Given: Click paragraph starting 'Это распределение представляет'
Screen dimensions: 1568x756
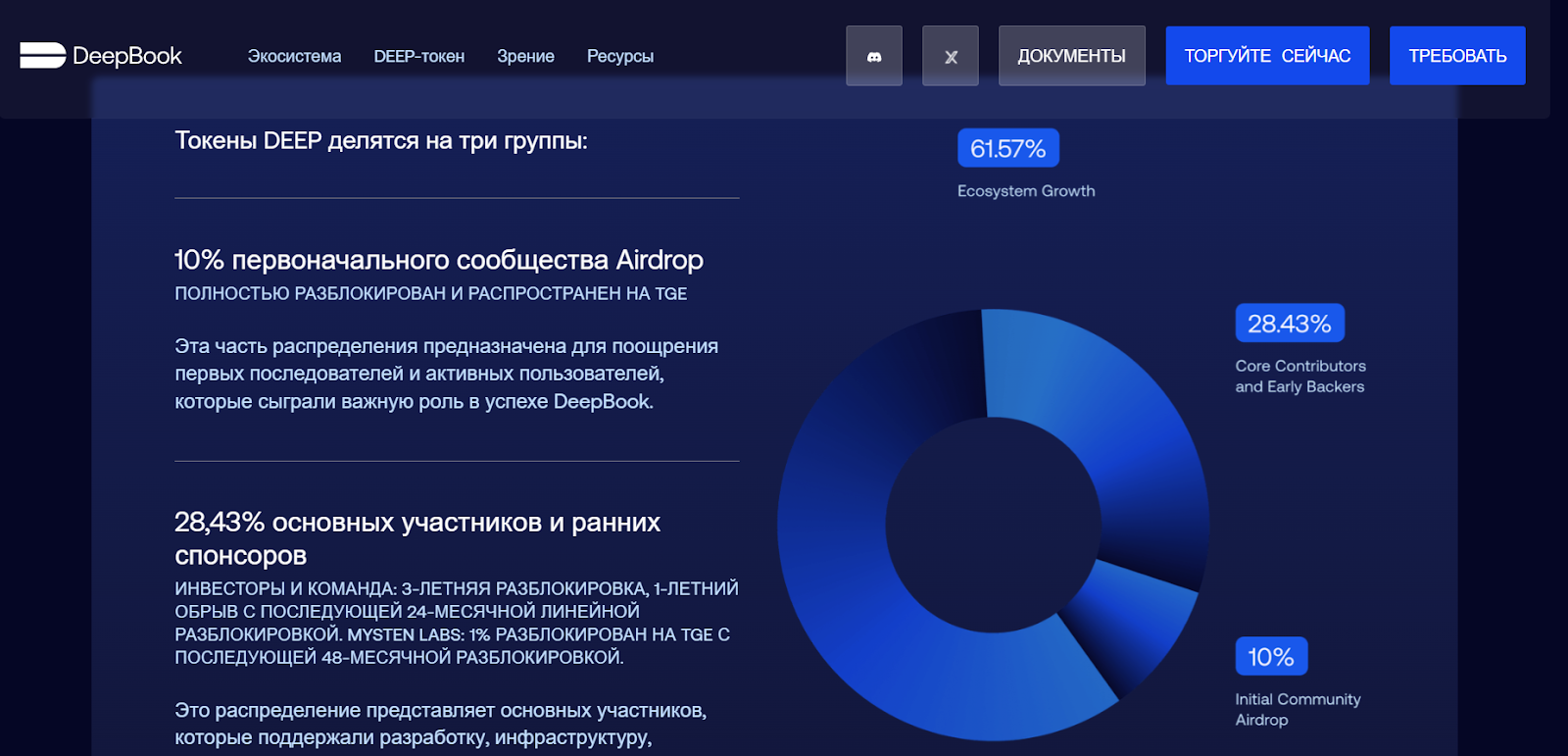Looking at the screenshot, I should [x=441, y=724].
